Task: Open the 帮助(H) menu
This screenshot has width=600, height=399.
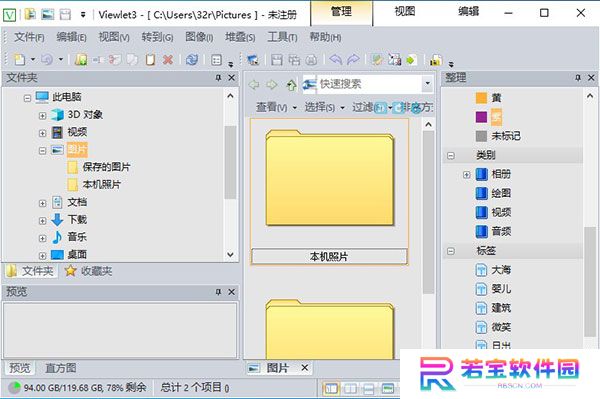Action: pos(325,37)
